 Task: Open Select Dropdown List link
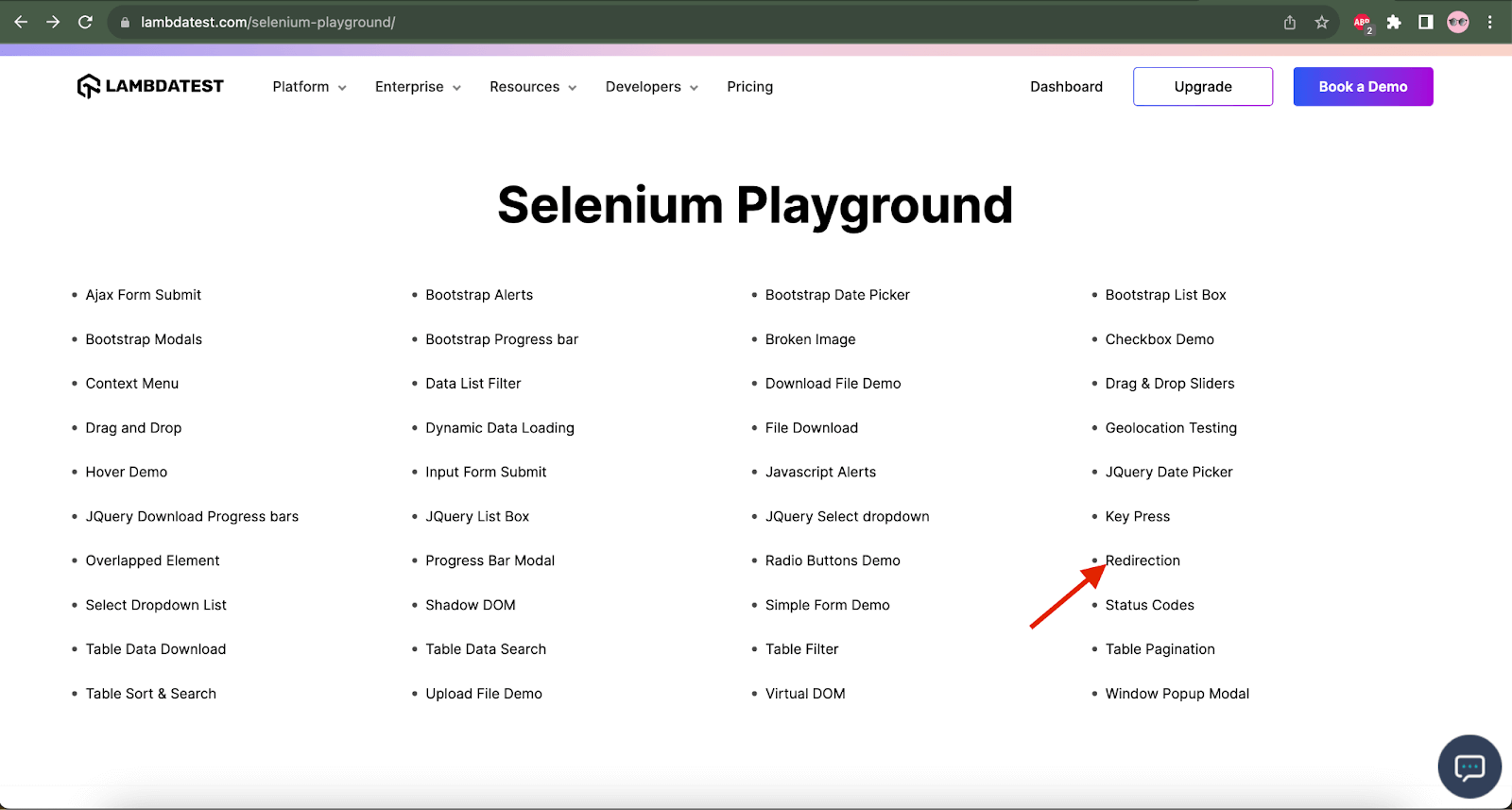[x=156, y=606]
